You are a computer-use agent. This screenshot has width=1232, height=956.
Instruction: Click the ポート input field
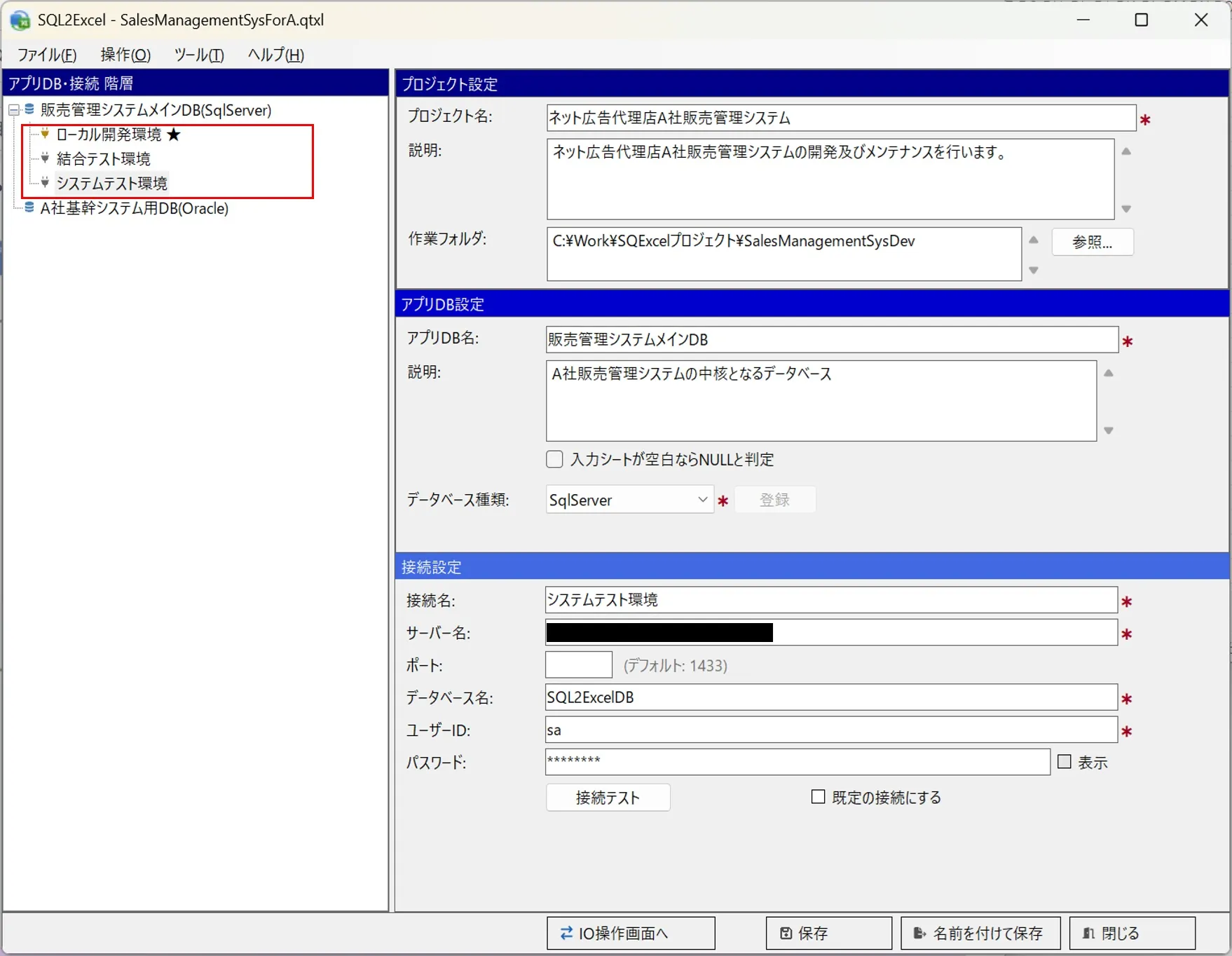[x=579, y=664]
